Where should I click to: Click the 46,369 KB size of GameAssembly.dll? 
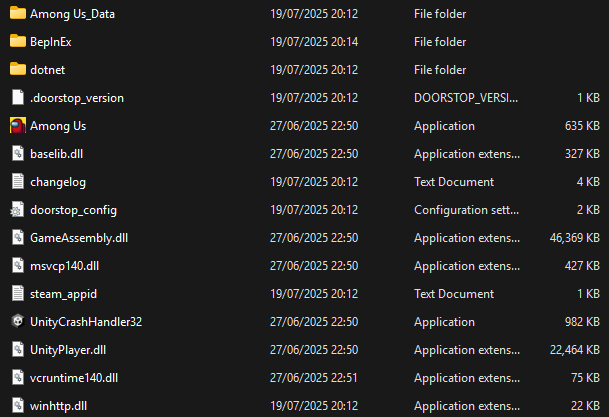coord(574,238)
